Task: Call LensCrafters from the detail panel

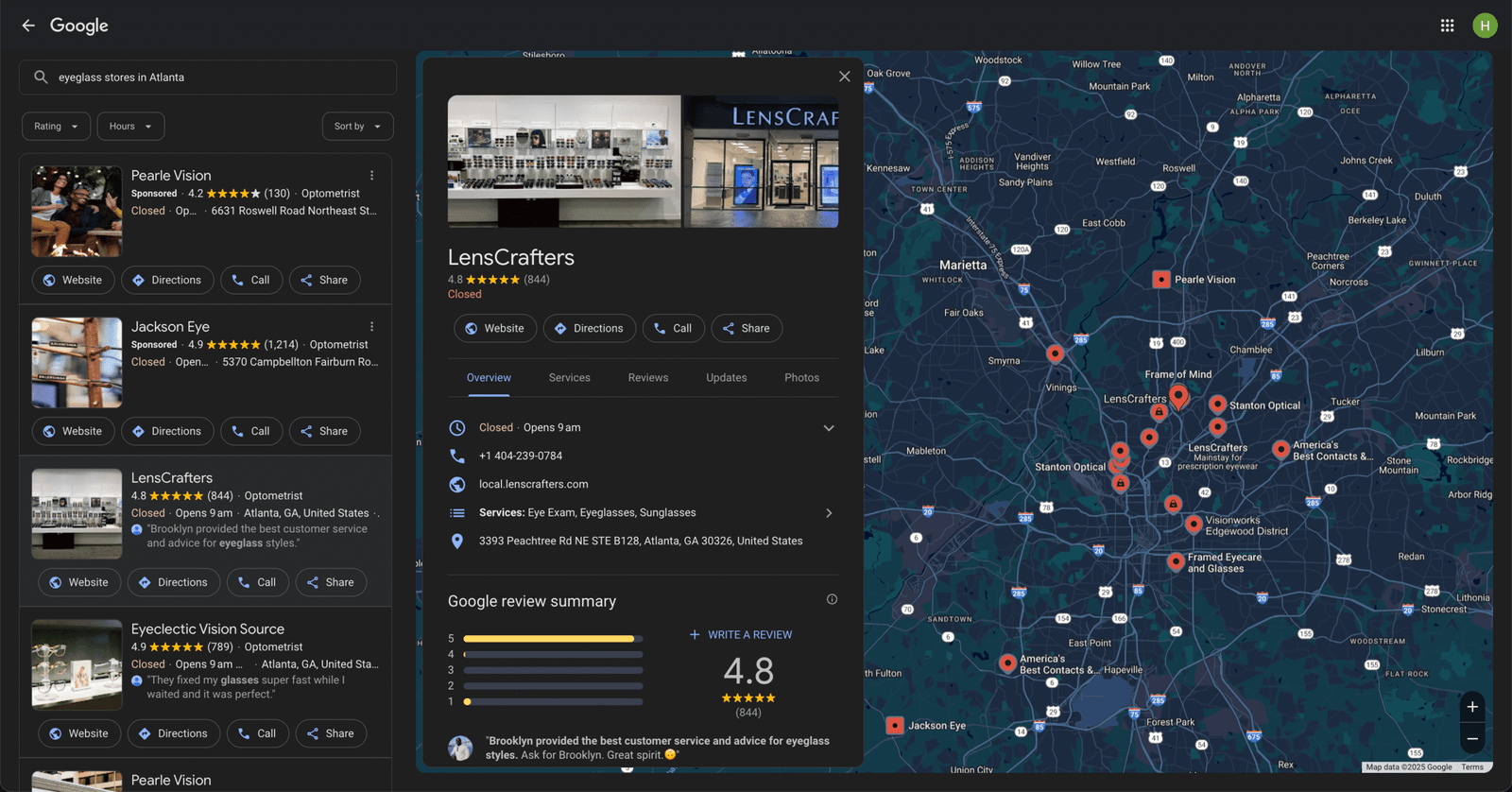Action: click(x=674, y=328)
